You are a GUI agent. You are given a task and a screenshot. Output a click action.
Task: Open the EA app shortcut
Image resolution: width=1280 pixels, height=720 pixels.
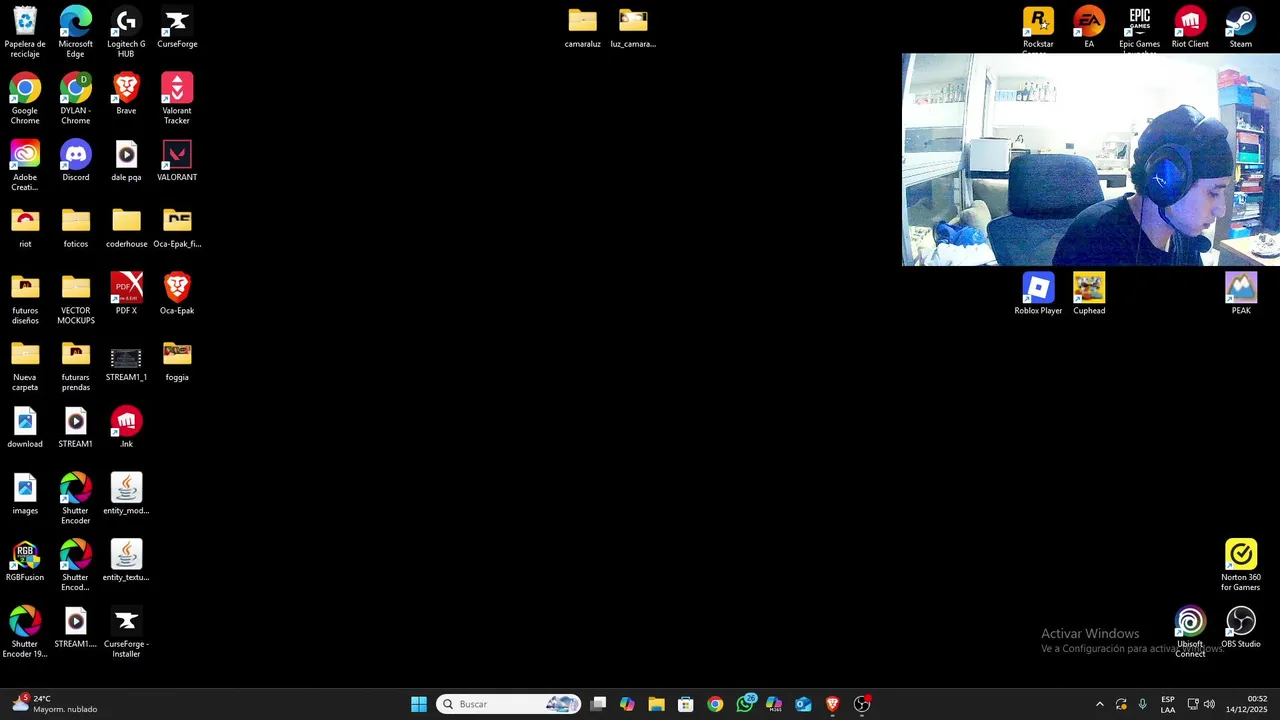click(x=1089, y=28)
